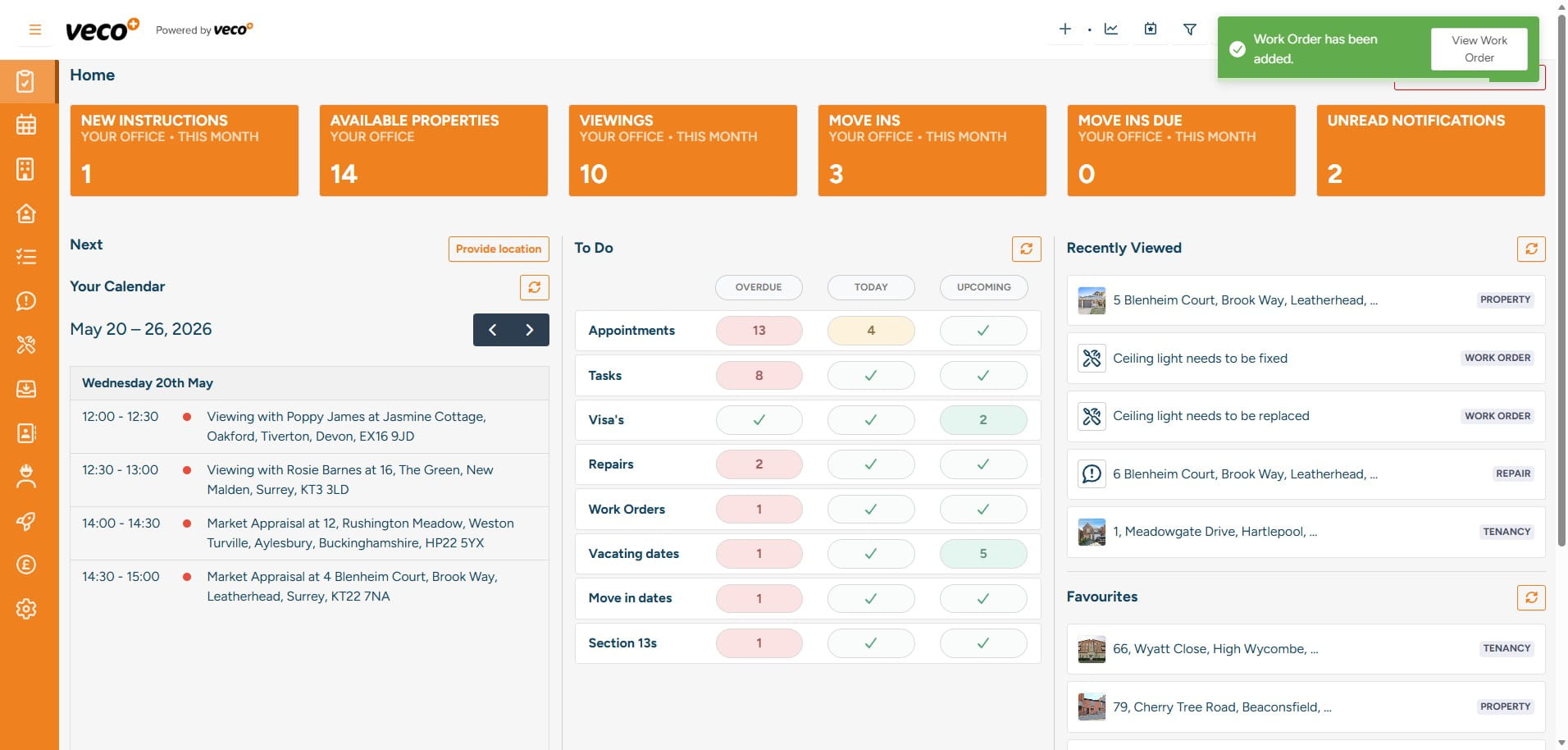Open overdue Vacating dates count 1
The height and width of the screenshot is (750, 1568).
pos(759,554)
